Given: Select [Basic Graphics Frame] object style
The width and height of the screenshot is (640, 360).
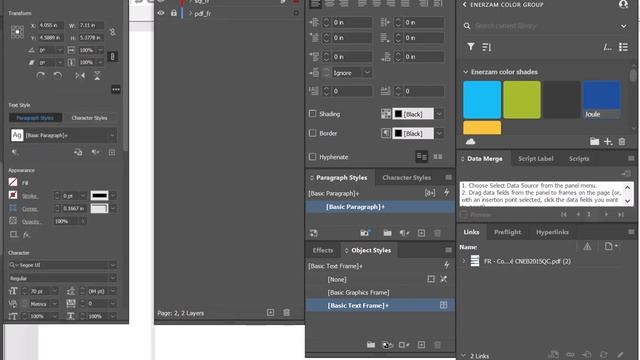Looking at the screenshot, I should point(358,292).
